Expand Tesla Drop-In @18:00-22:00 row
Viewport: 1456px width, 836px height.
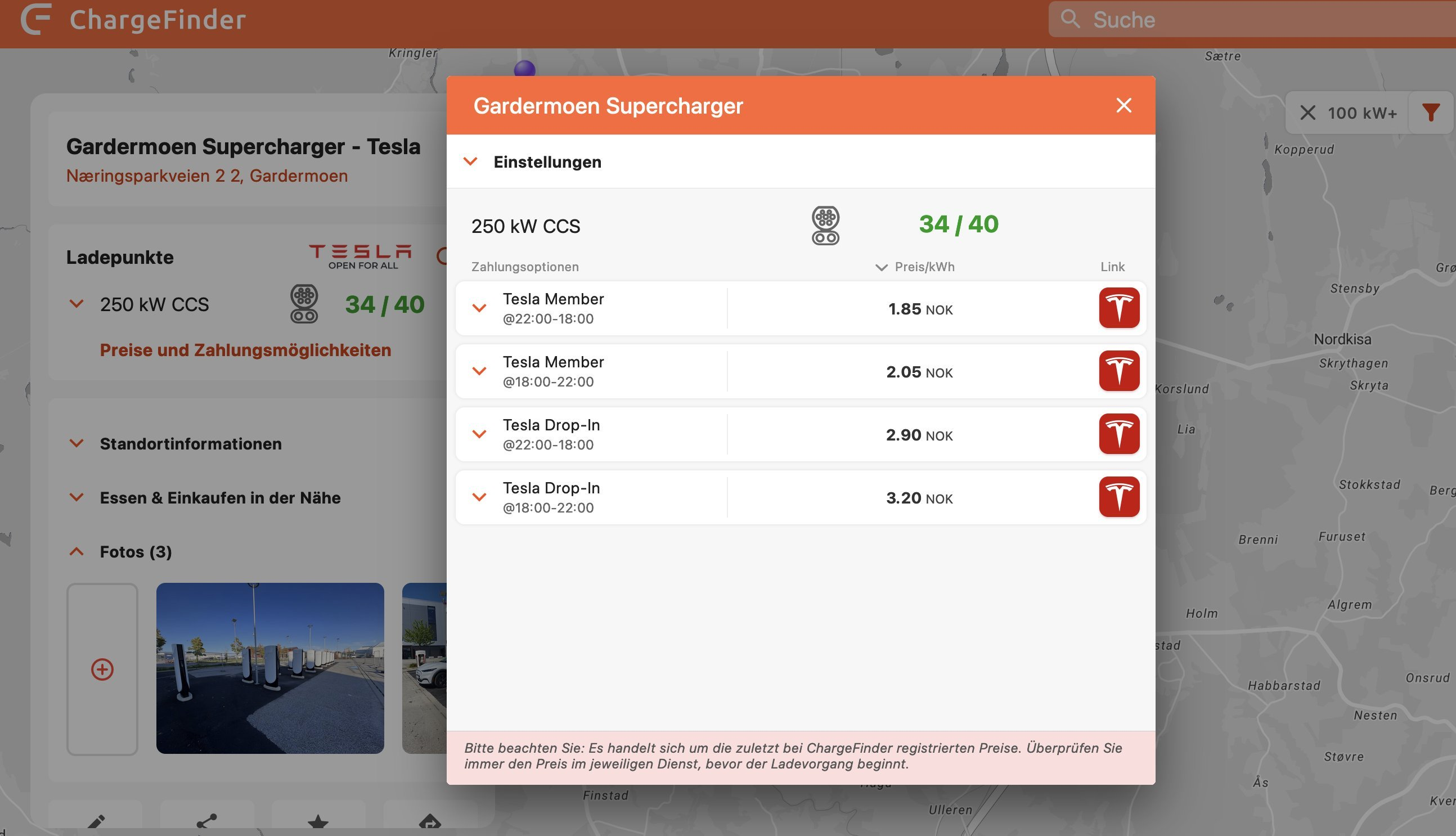click(479, 497)
